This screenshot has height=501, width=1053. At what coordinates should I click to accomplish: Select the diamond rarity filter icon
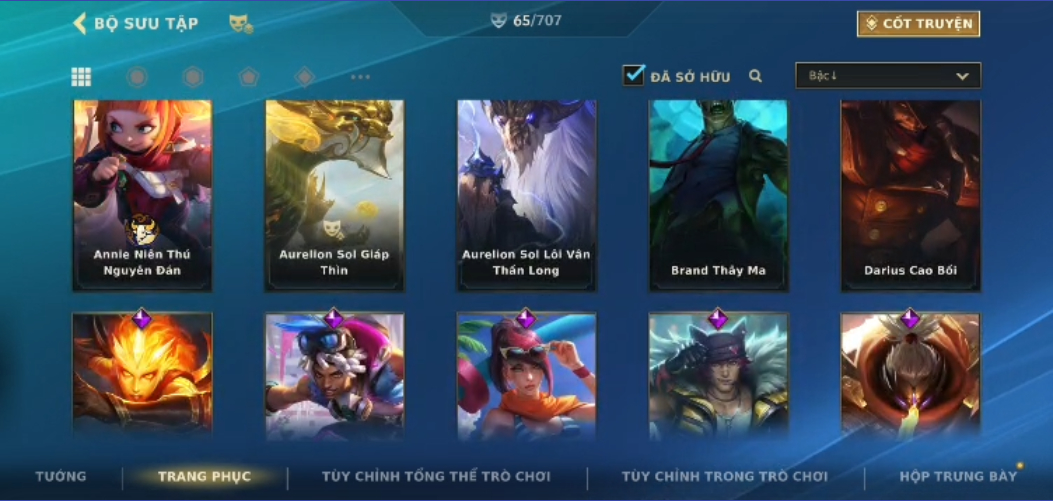pos(304,77)
